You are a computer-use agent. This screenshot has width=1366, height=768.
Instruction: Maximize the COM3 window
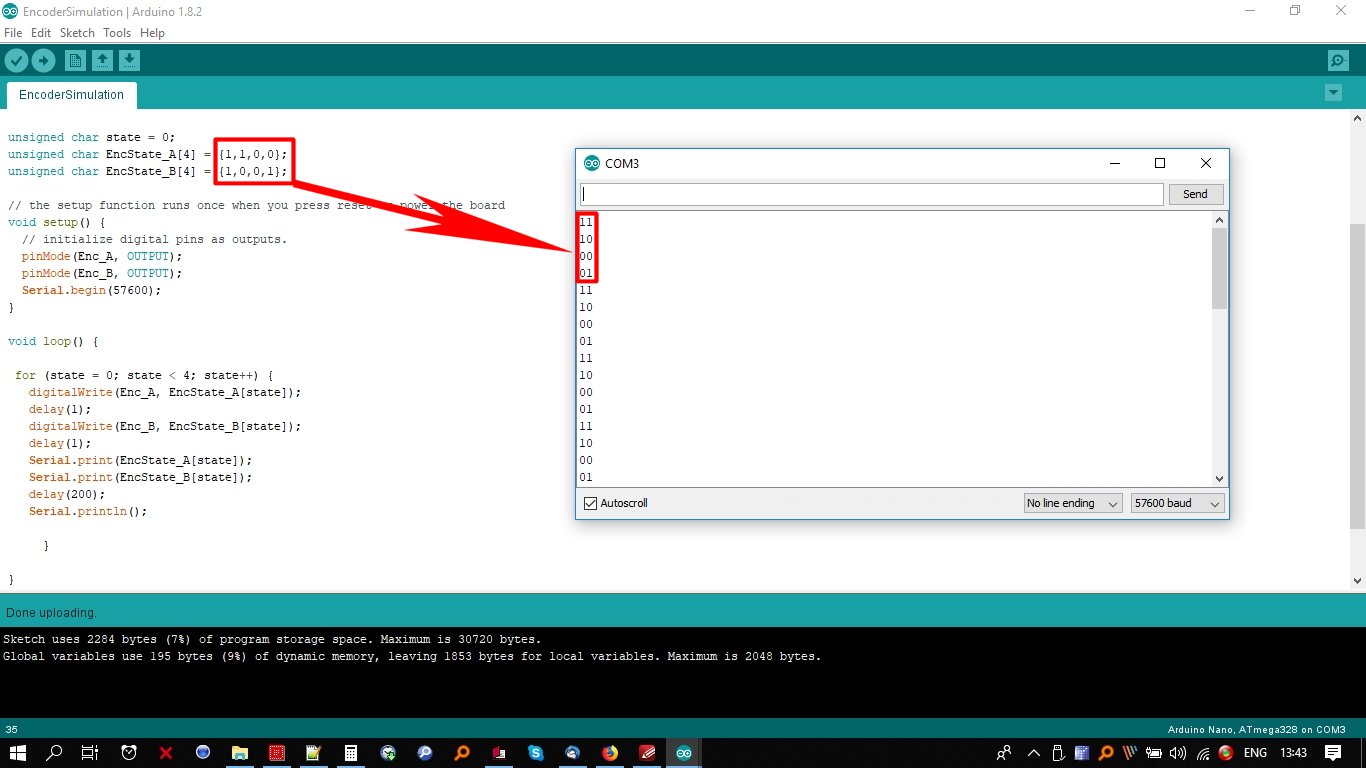point(1160,163)
